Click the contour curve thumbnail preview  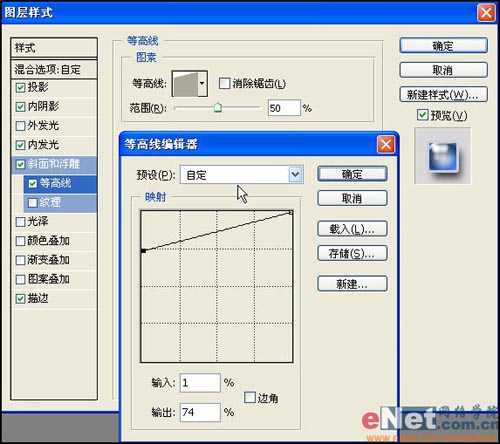(185, 84)
